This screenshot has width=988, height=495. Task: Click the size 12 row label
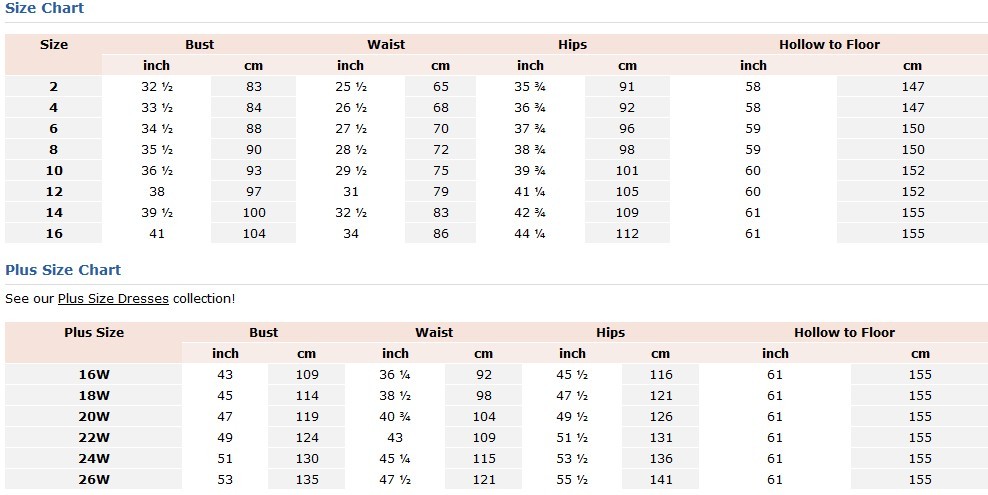click(x=54, y=192)
